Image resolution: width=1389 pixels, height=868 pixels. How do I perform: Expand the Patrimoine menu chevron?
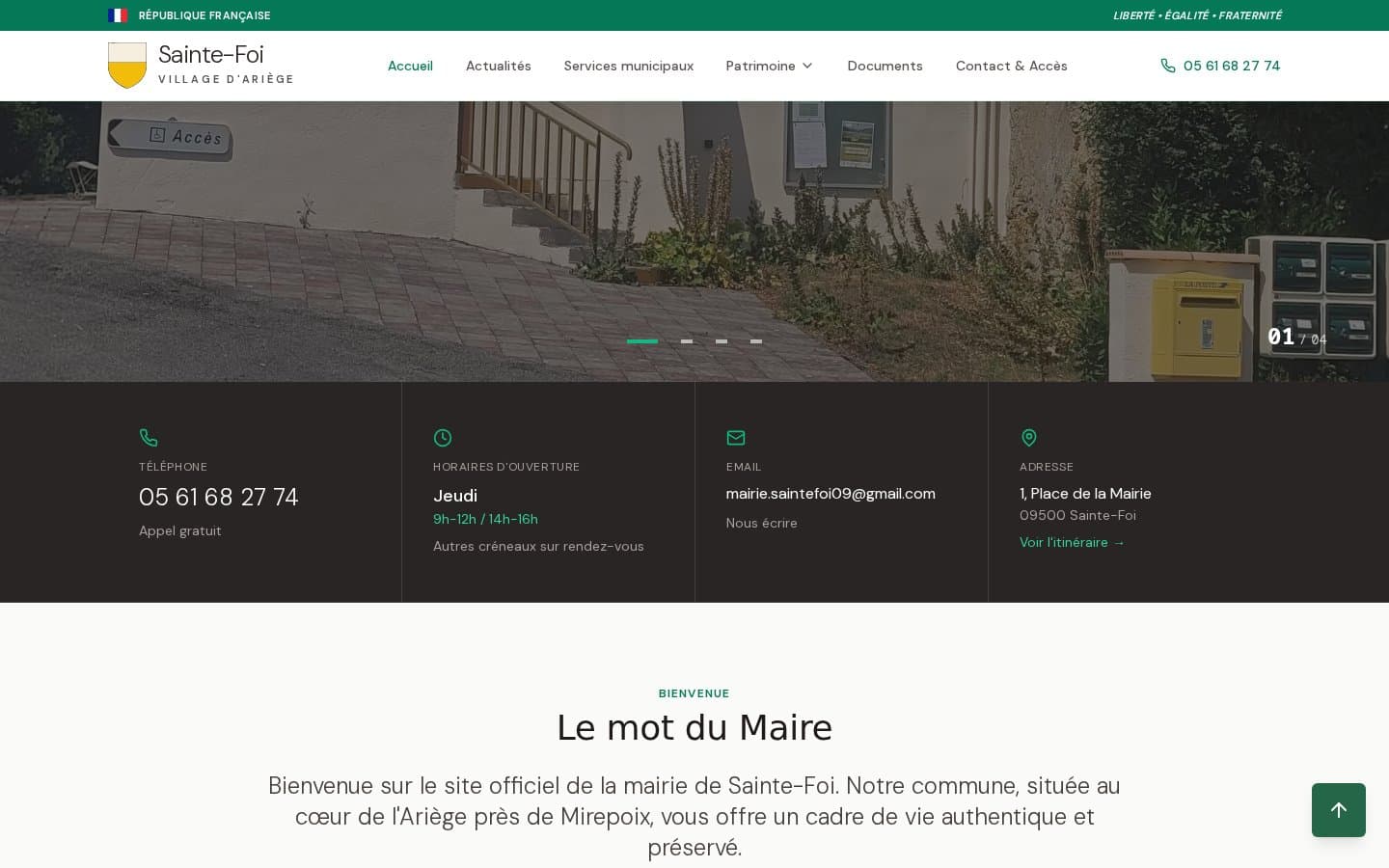(x=807, y=66)
